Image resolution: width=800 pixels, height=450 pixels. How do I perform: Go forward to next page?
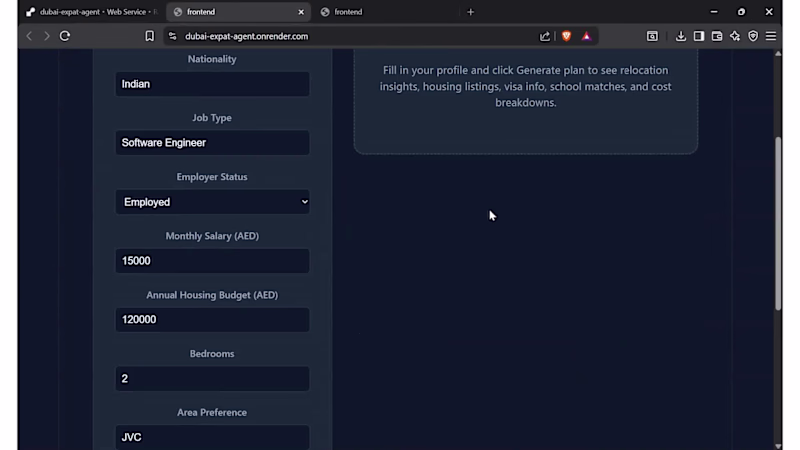click(x=47, y=36)
